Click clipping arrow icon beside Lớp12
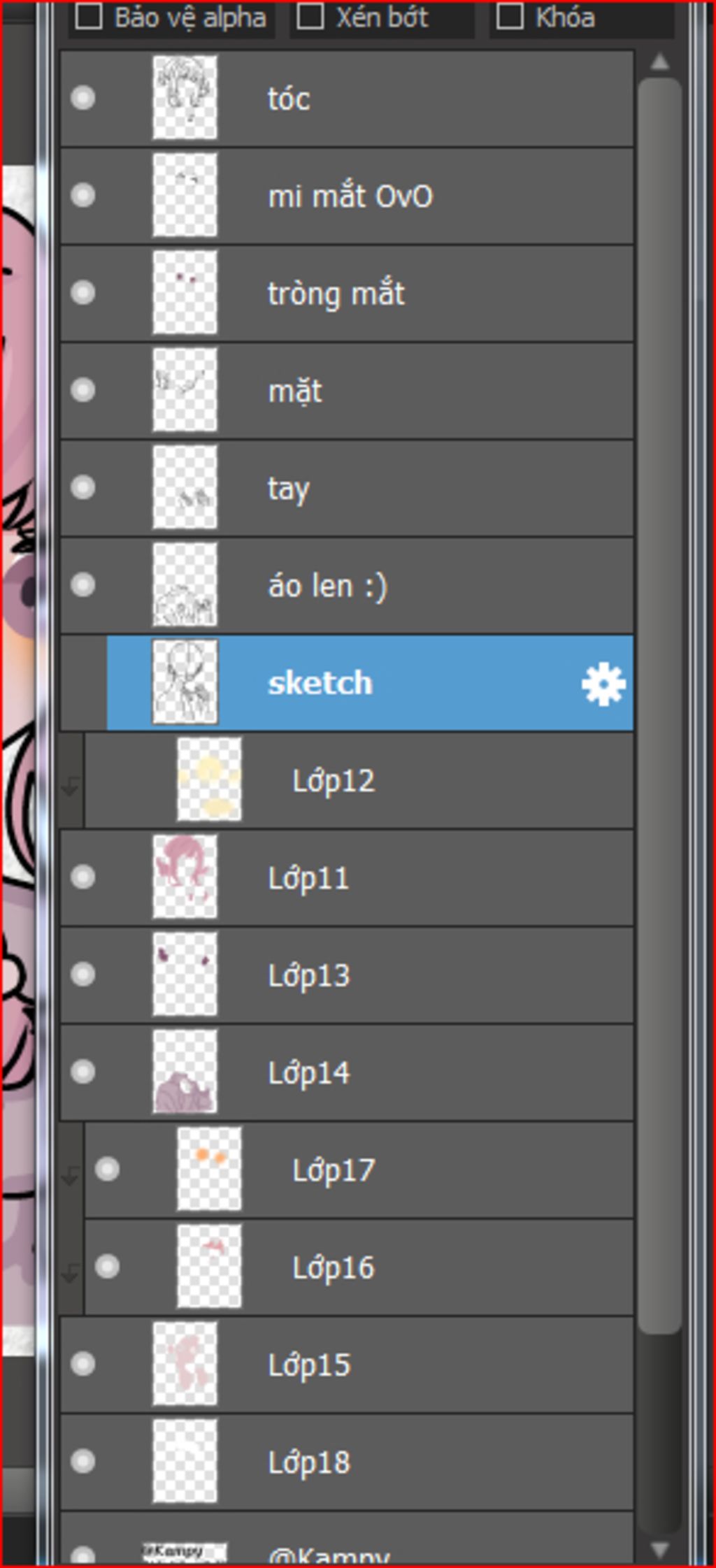This screenshot has width=716, height=1568. pyautogui.click(x=71, y=786)
